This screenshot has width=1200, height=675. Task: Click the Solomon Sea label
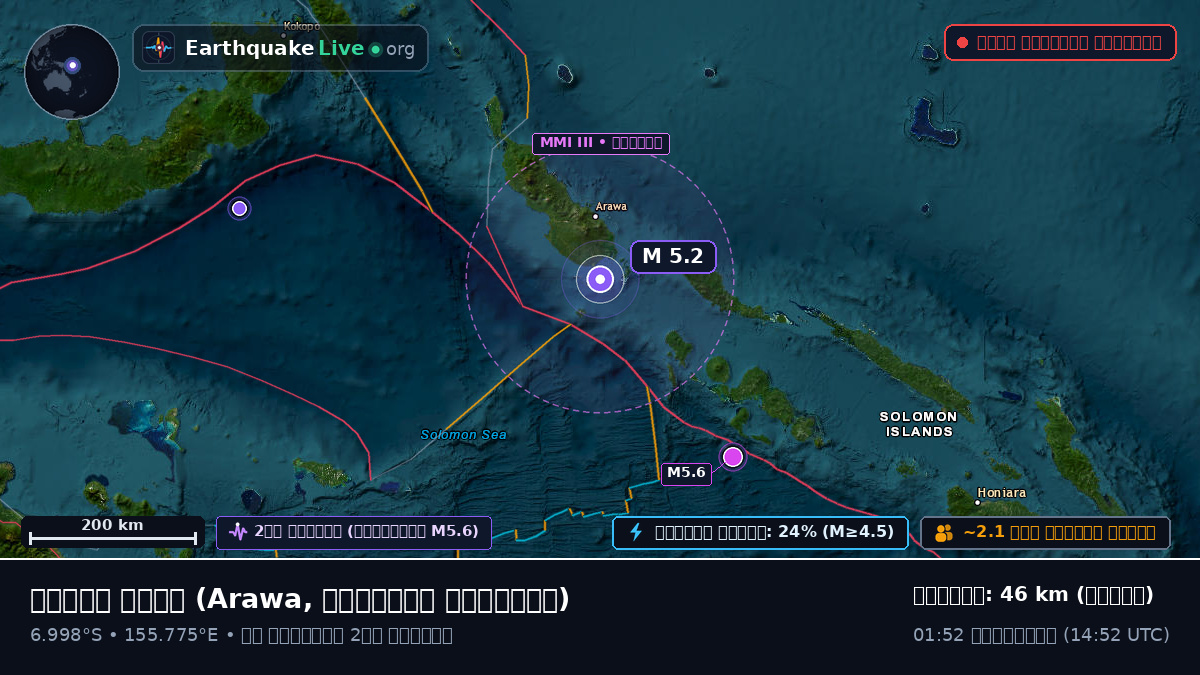(x=464, y=435)
